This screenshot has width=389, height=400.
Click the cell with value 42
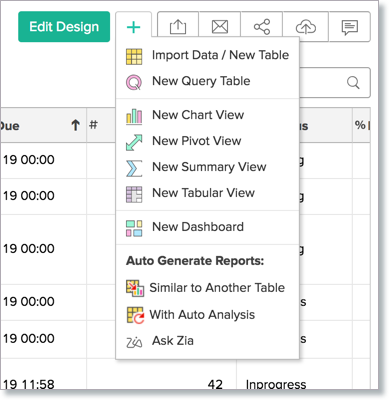coord(215,384)
